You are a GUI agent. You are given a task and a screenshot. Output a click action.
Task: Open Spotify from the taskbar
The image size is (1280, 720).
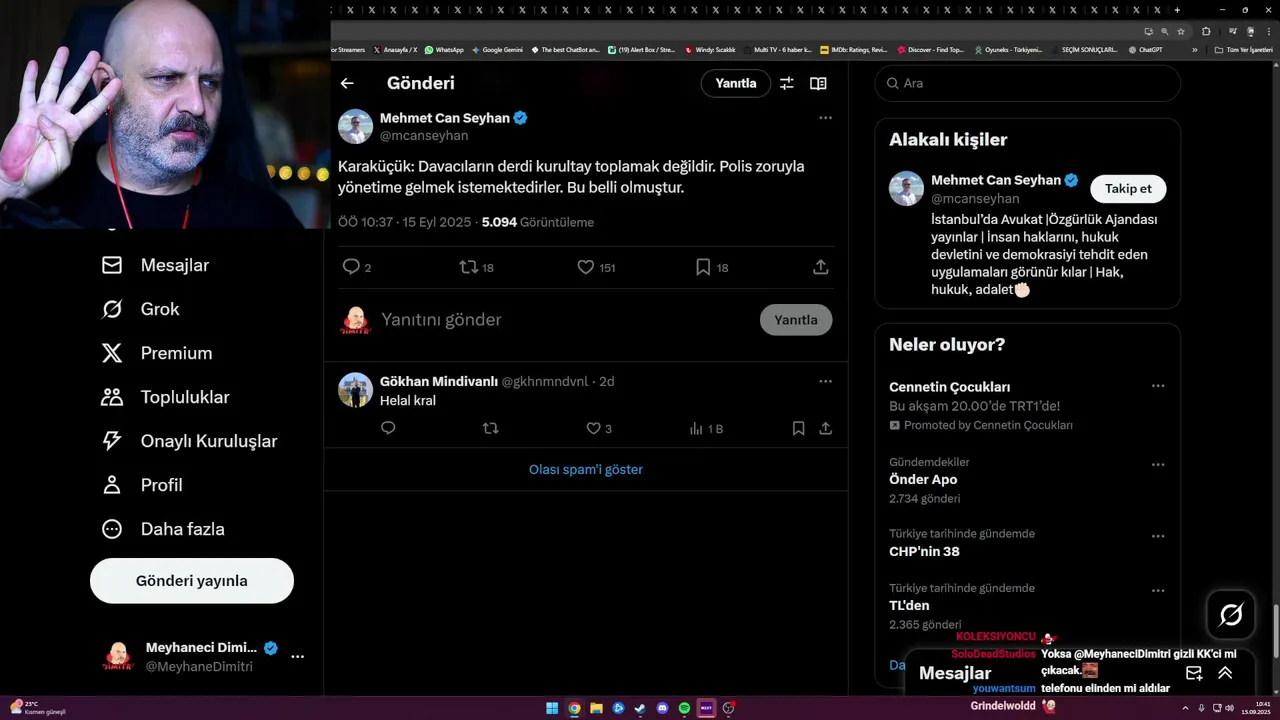click(684, 708)
